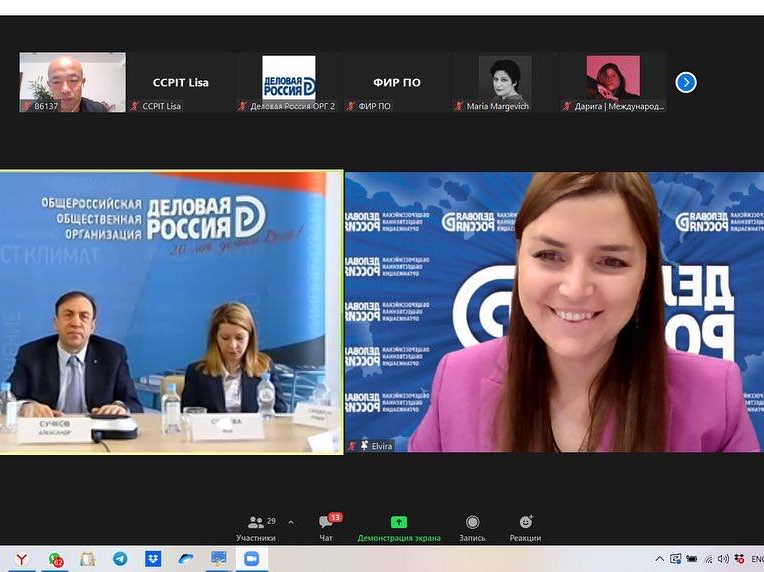This screenshot has height=572, width=764.
Task: Open the volume control in system tray
Action: tap(724, 559)
